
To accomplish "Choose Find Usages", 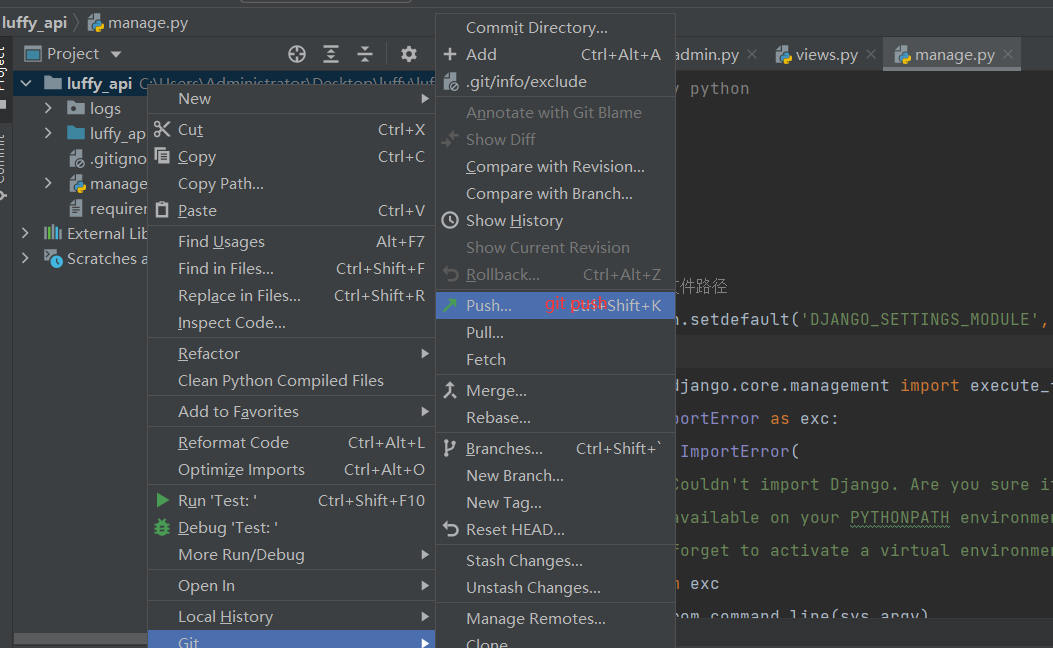I will coord(291,241).
